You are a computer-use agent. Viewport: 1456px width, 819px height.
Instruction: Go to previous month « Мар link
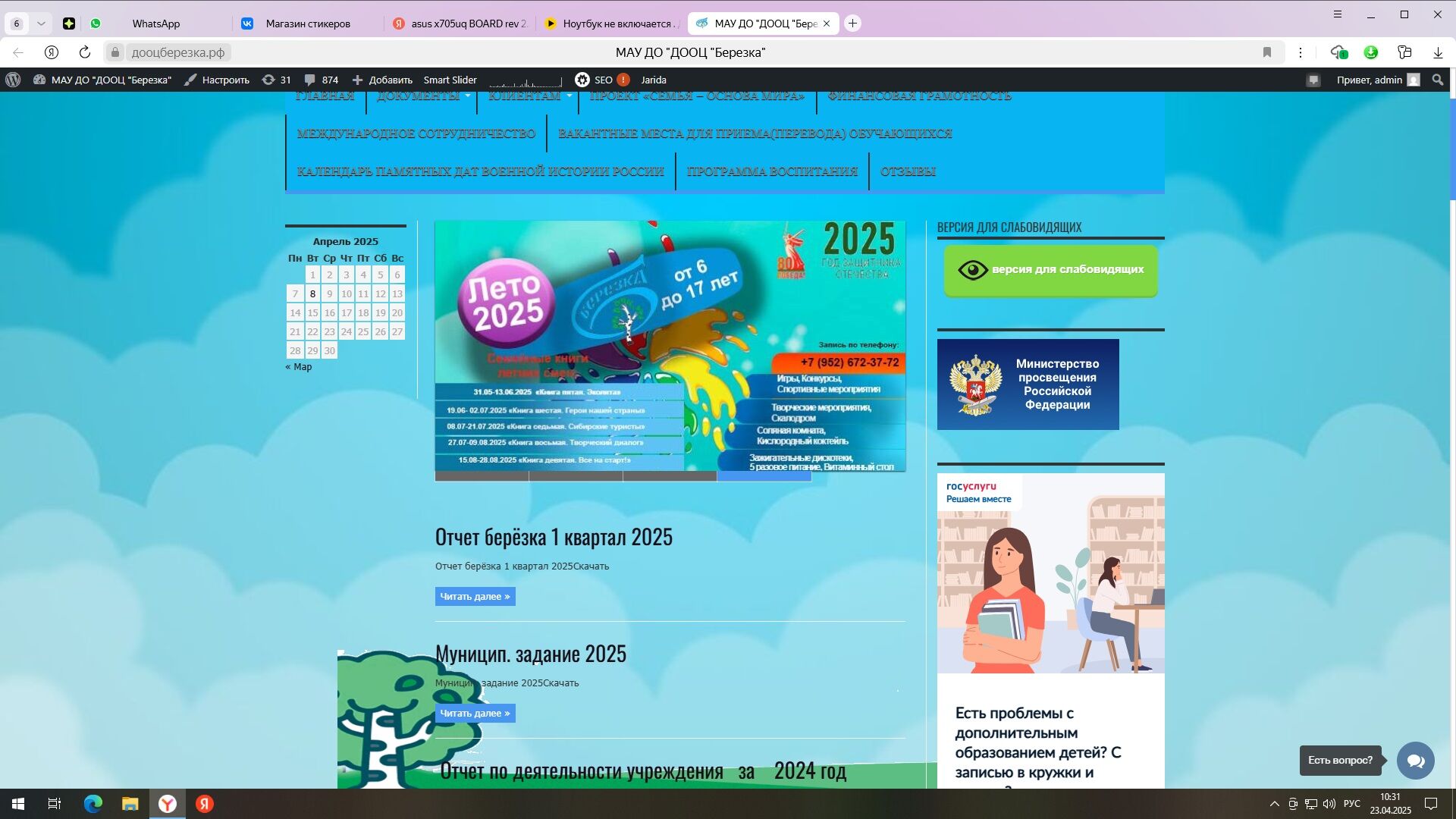[299, 367]
